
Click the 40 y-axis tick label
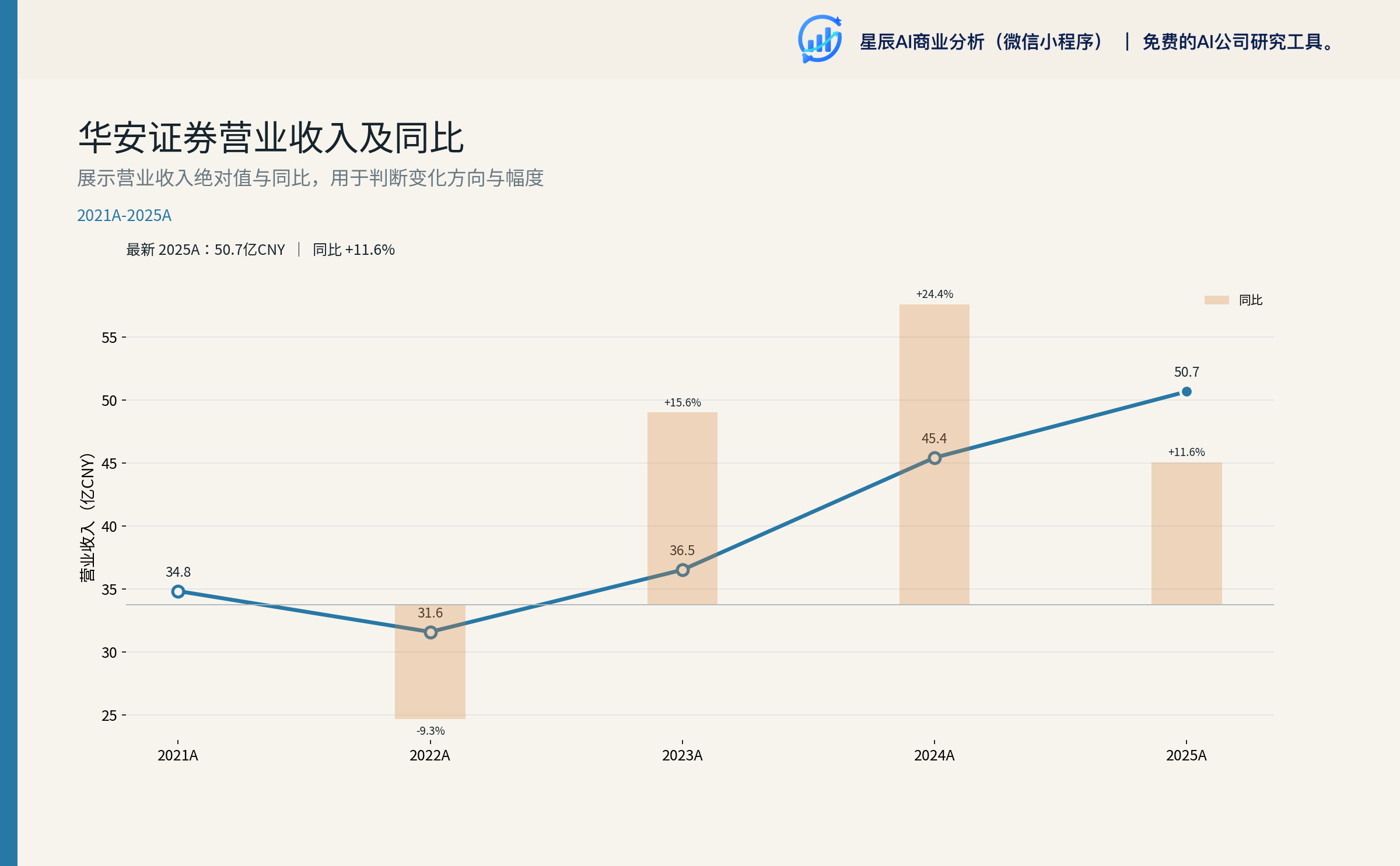click(x=109, y=527)
